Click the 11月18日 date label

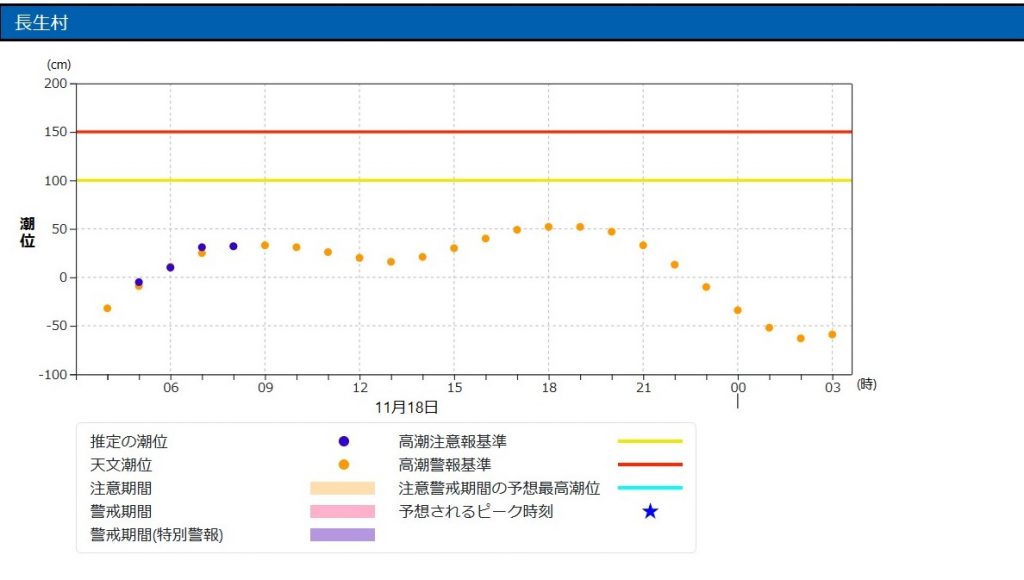(406, 408)
